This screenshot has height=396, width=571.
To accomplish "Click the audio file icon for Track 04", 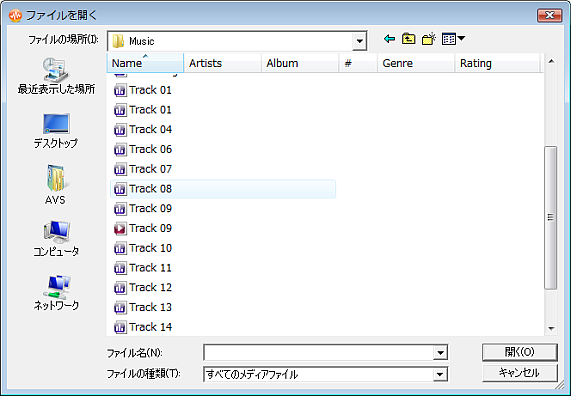I will point(120,130).
